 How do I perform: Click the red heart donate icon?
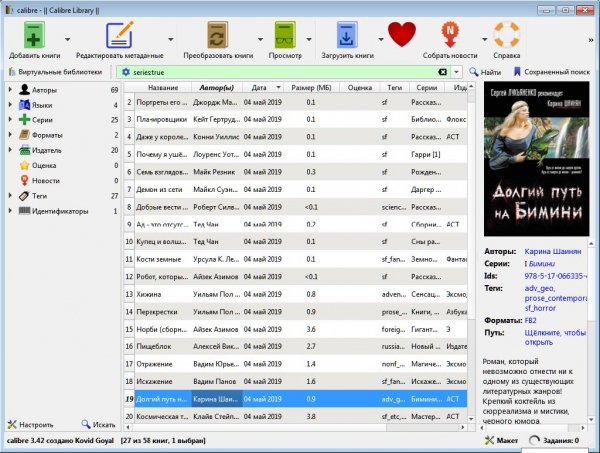402,34
